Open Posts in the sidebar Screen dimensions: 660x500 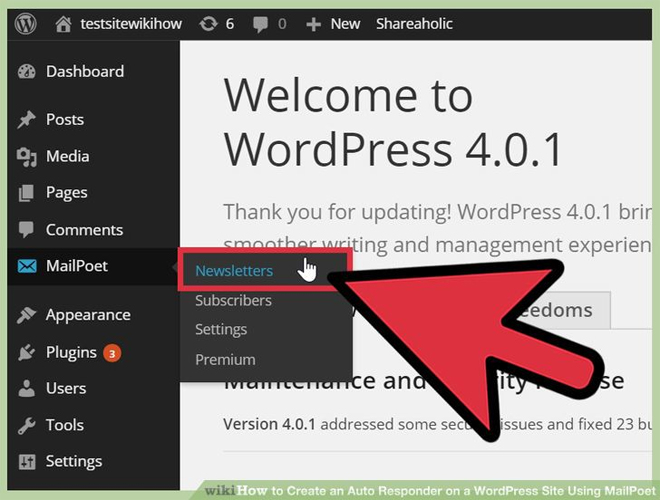[x=65, y=120]
